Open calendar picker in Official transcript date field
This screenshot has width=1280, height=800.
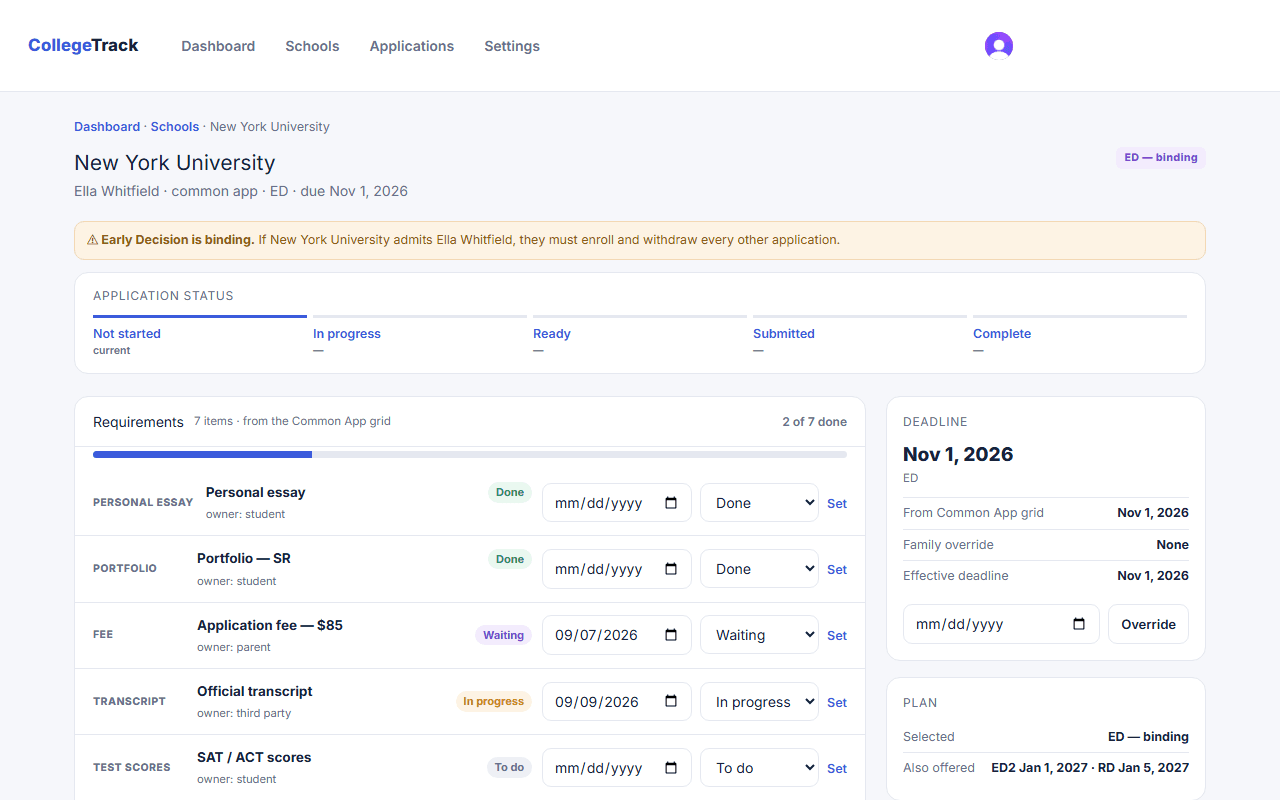point(671,701)
